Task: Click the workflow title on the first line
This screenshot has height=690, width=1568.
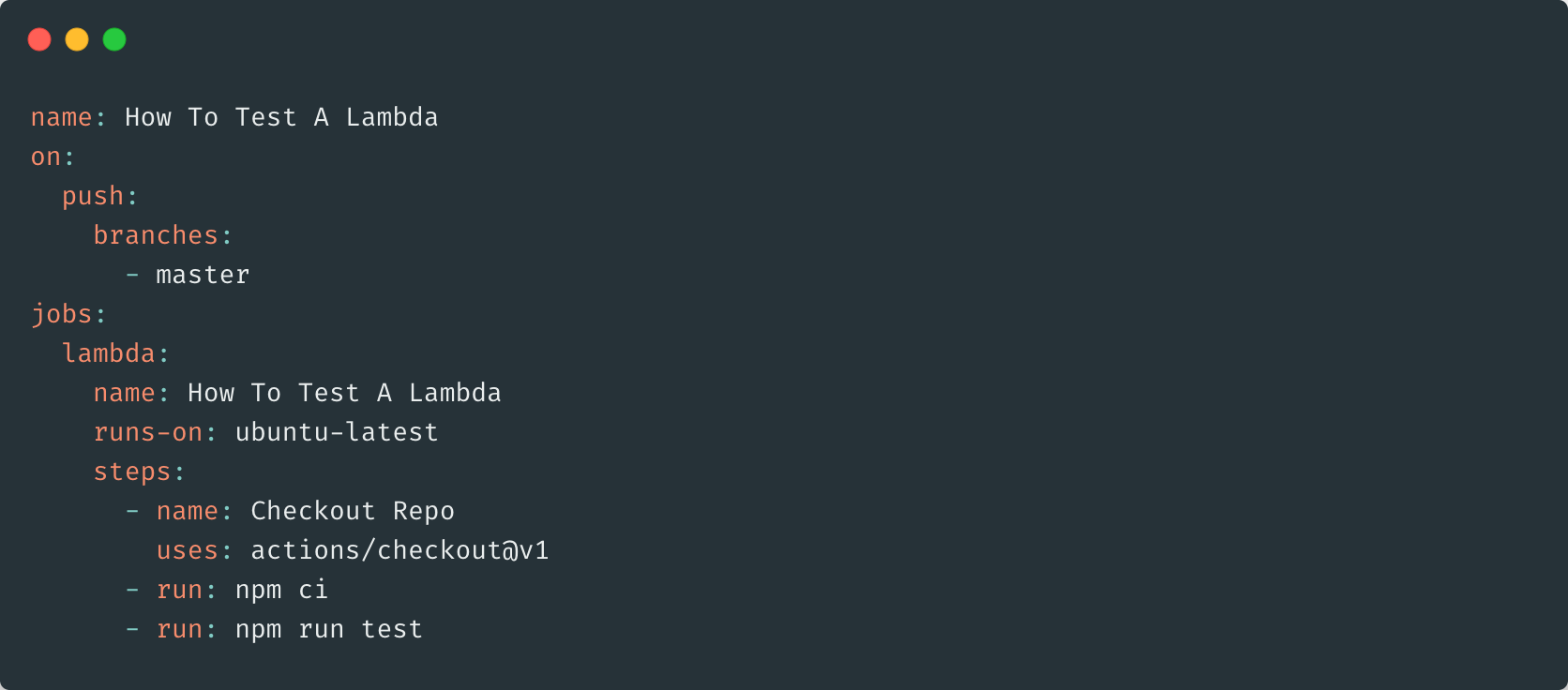Action: (x=281, y=117)
